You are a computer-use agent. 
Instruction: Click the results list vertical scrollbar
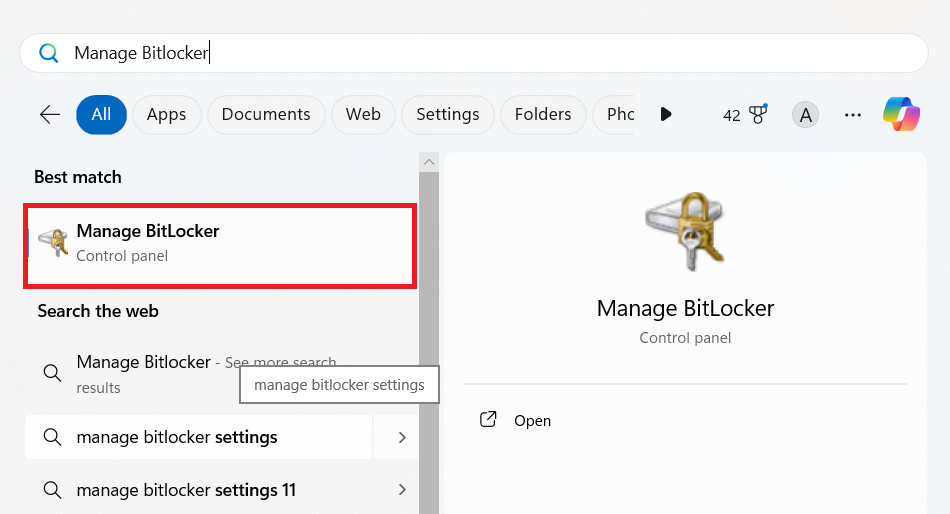[x=429, y=342]
